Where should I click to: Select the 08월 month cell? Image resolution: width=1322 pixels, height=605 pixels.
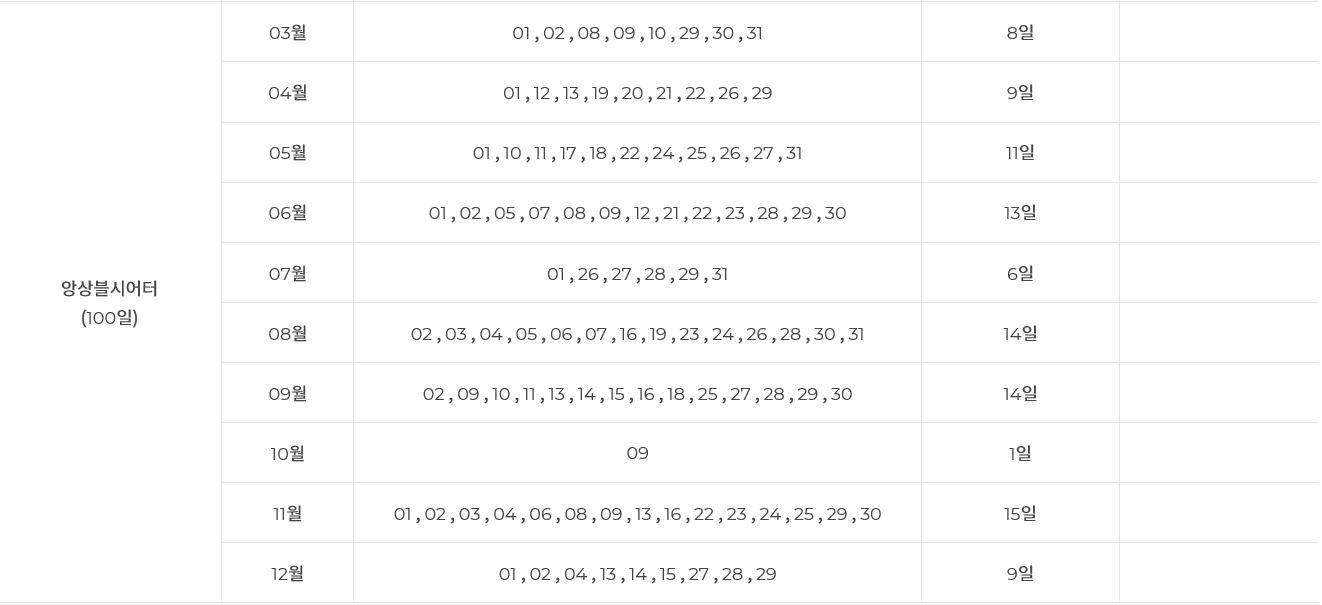(287, 333)
